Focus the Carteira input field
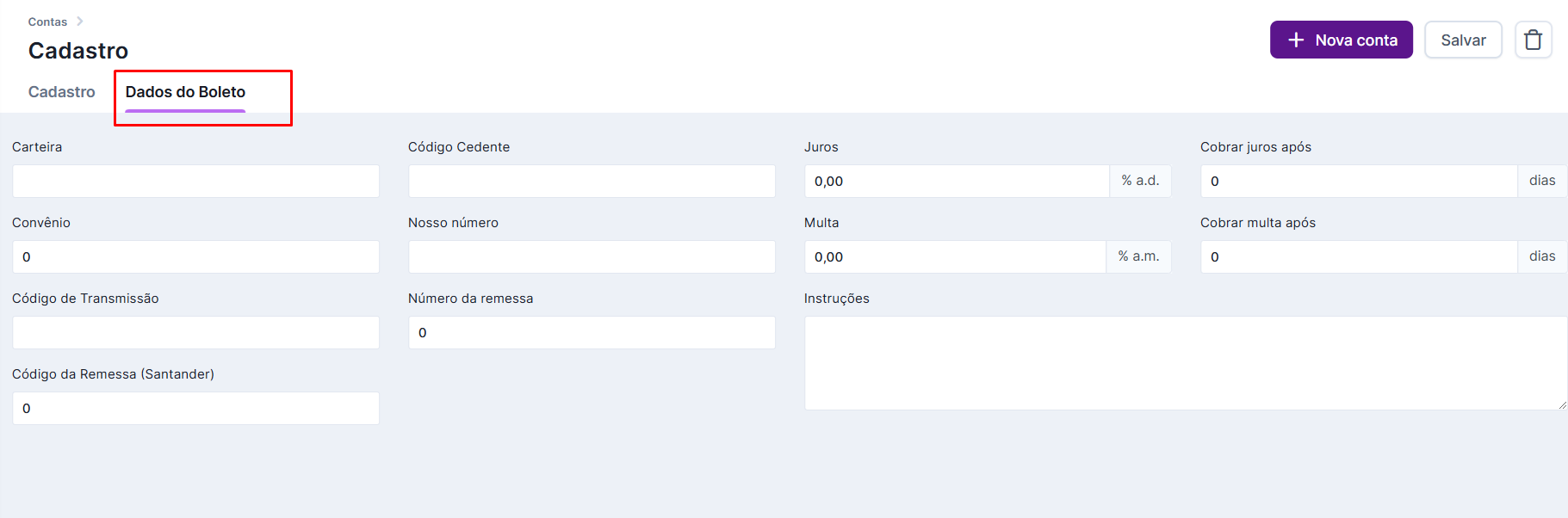 click(195, 182)
